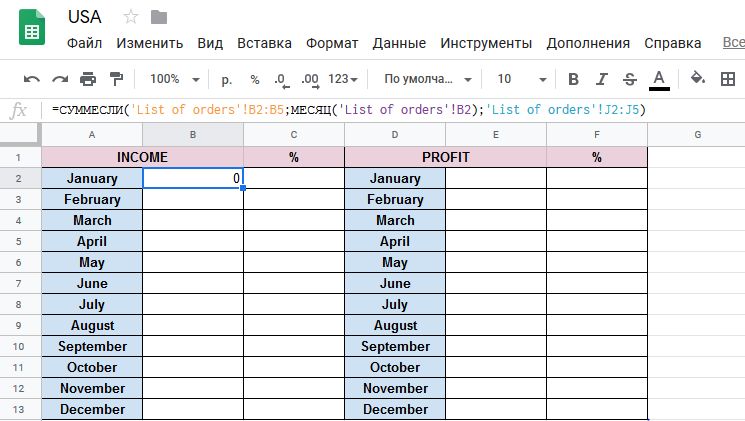Open the Формат menu
Image resolution: width=745 pixels, height=421 pixels.
click(x=332, y=43)
